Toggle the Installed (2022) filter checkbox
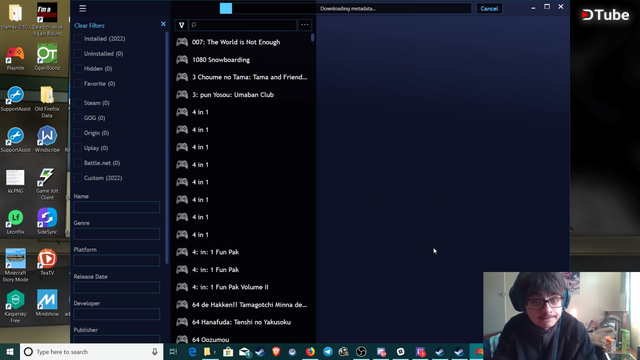Viewport: 640px width, 360px height. pyautogui.click(x=78, y=39)
